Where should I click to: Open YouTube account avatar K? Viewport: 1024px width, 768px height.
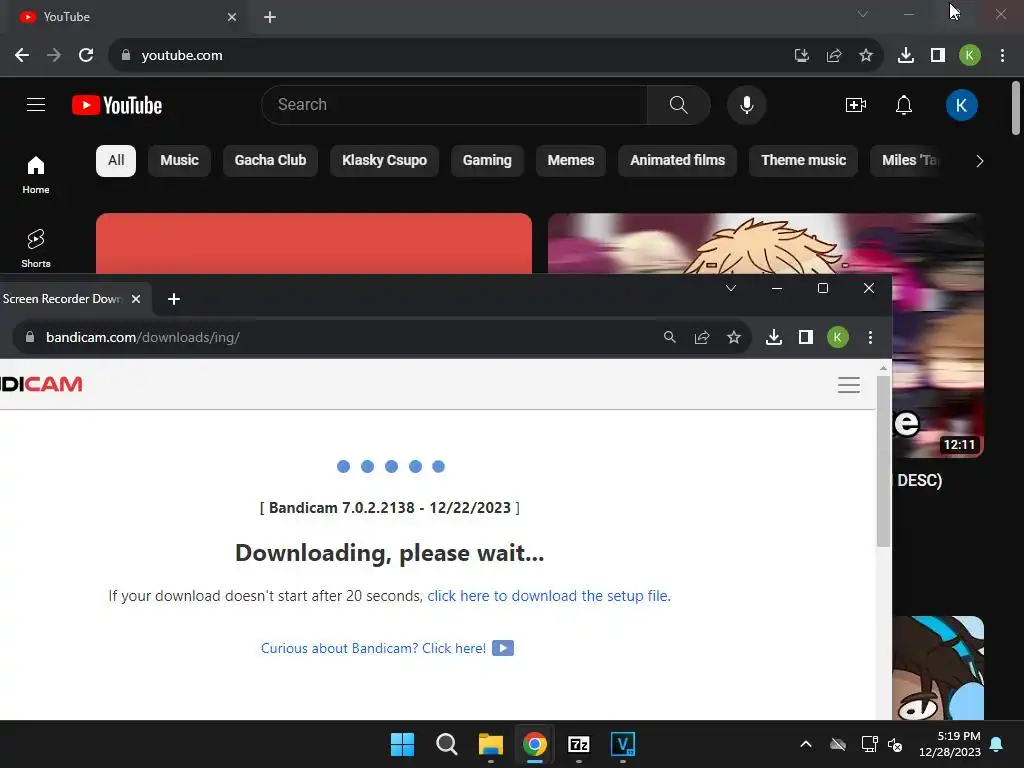coord(961,105)
